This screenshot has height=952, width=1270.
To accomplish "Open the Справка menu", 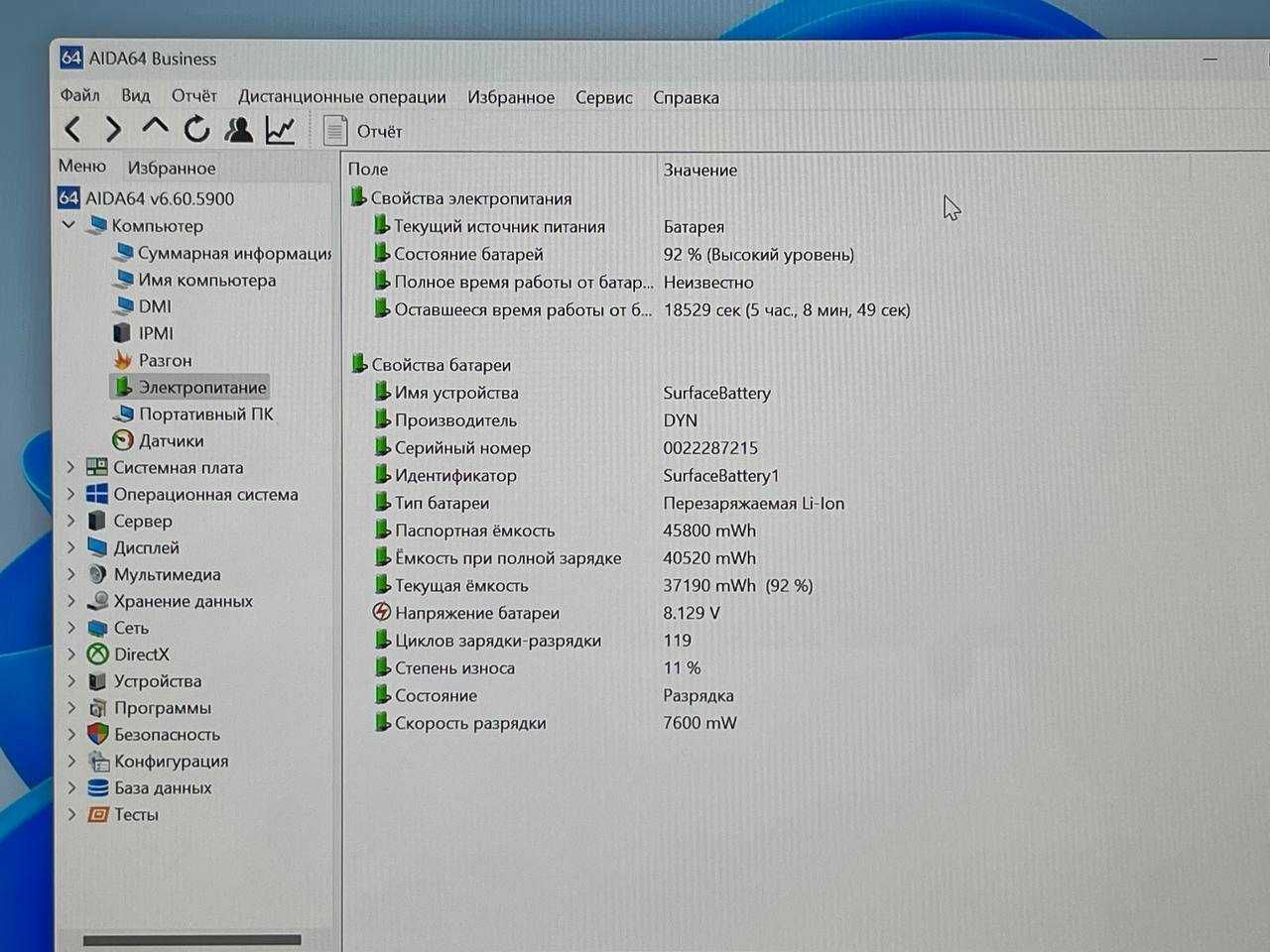I will pos(686,97).
